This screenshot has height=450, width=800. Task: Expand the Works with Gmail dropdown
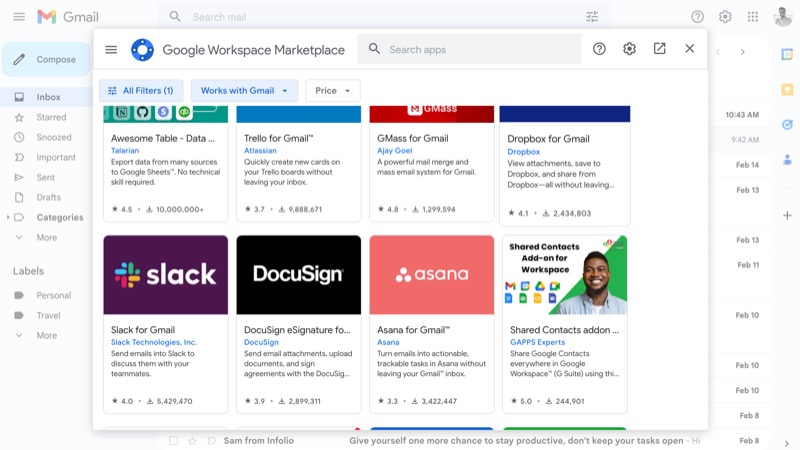click(244, 91)
